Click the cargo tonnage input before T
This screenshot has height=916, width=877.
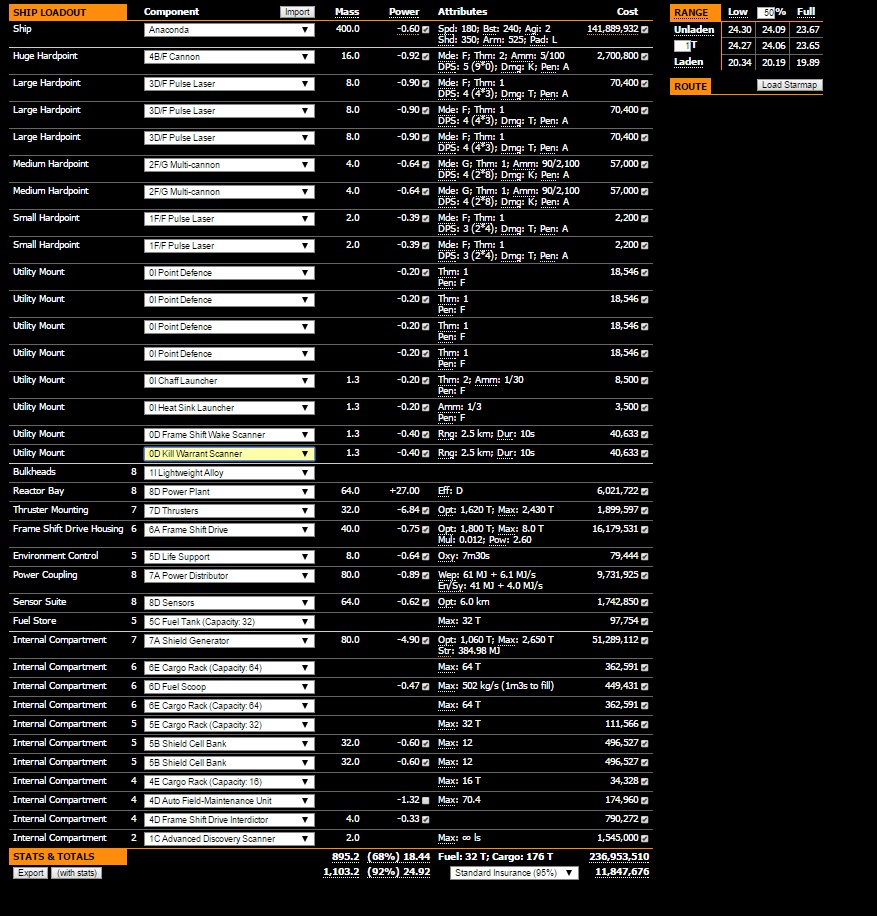click(x=682, y=46)
